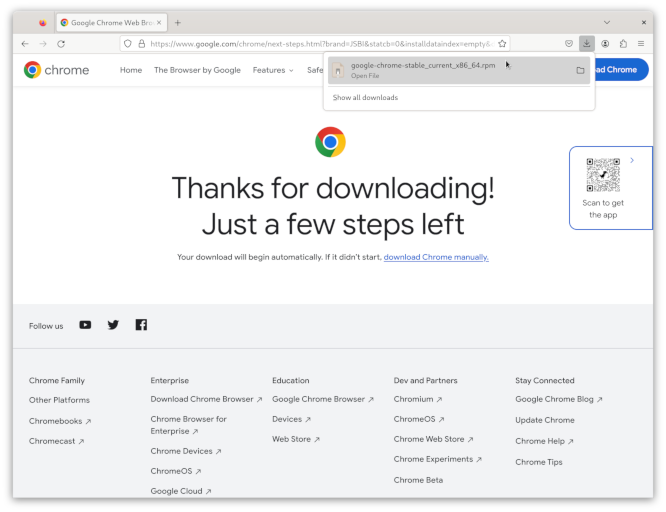Viewport: 666px width, 512px height.
Task: Open the Other Platforms footer link
Action: [x=59, y=400]
